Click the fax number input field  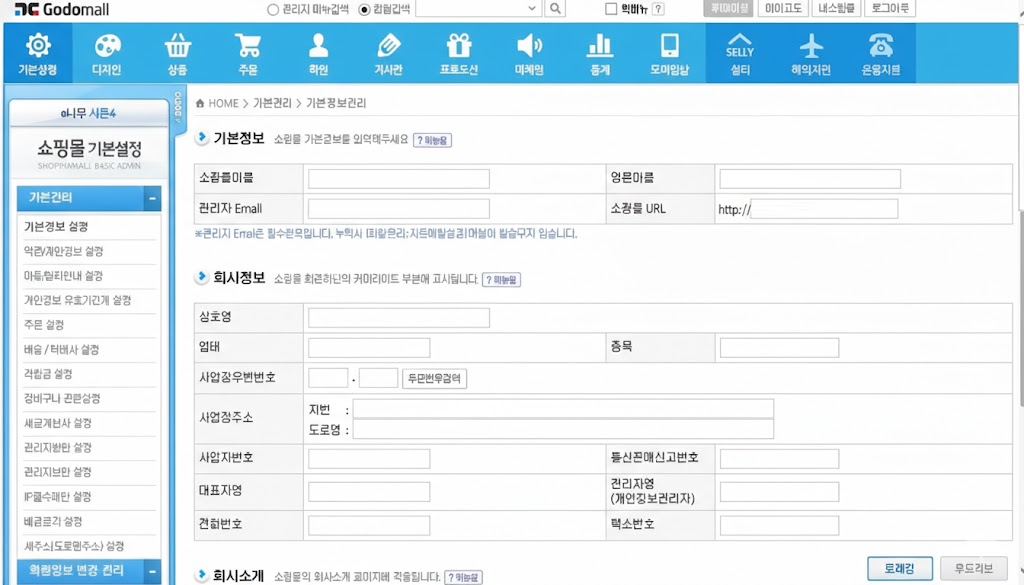(x=779, y=526)
